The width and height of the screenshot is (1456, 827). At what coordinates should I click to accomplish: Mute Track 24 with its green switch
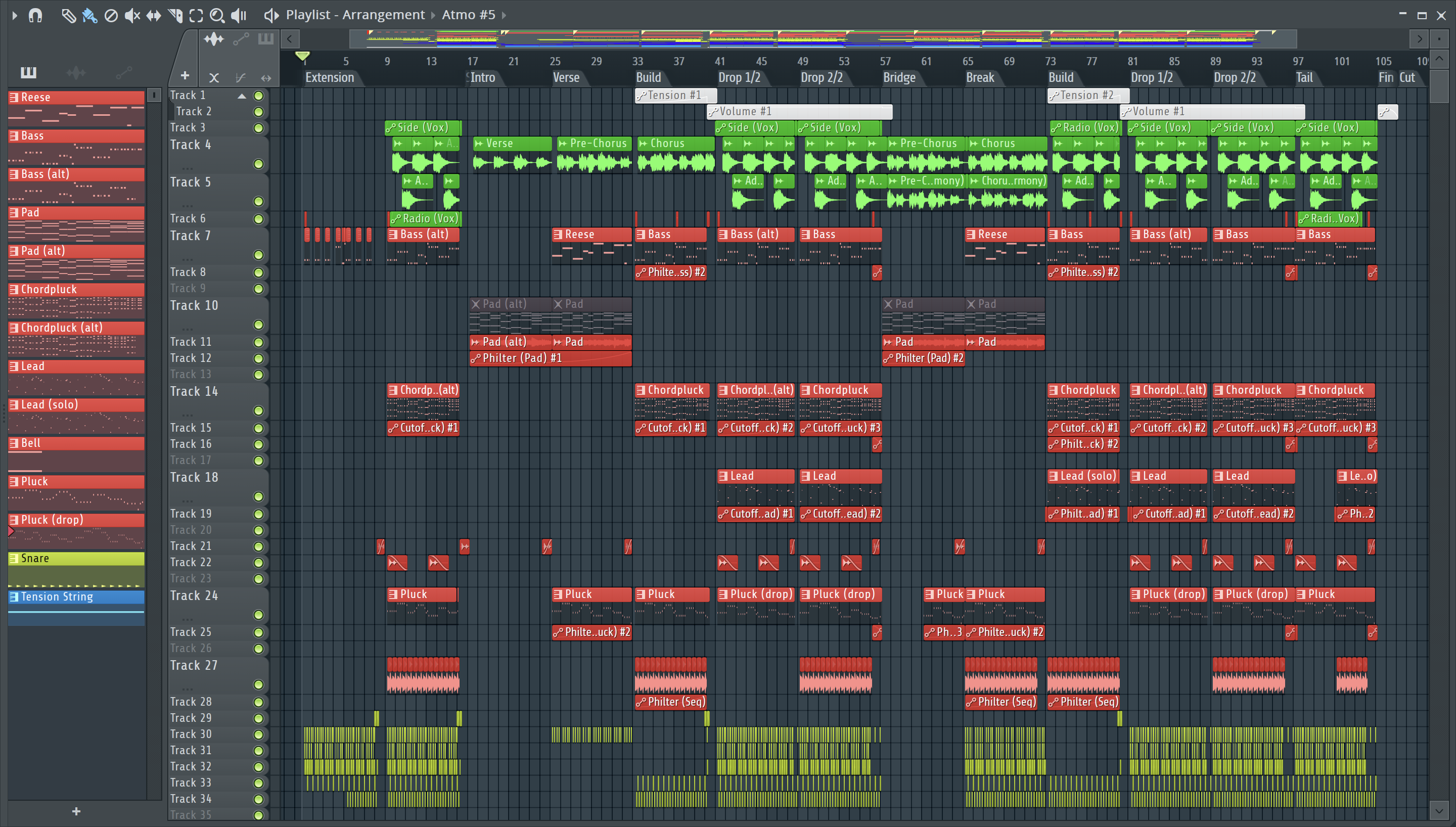(x=258, y=615)
